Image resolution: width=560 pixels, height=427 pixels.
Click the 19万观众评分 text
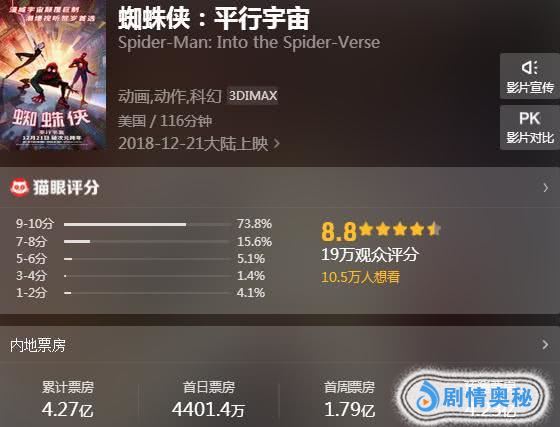(370, 255)
